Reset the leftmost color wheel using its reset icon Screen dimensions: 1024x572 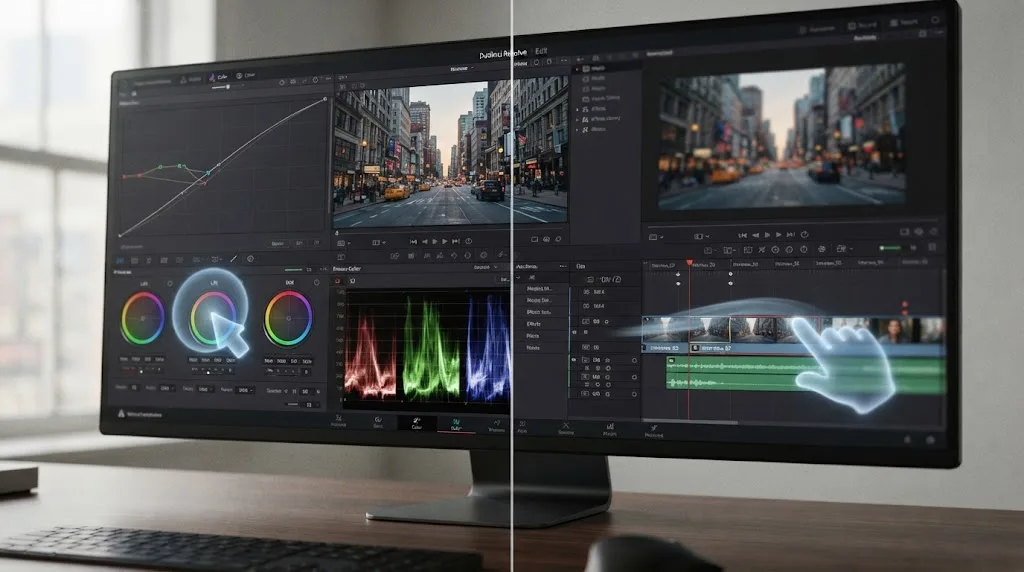point(170,283)
